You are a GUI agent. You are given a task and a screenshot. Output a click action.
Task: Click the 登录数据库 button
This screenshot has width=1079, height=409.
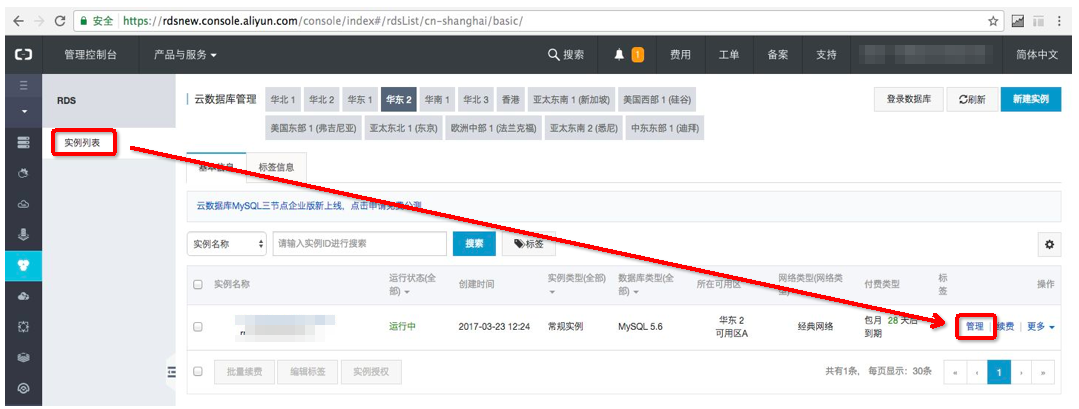point(908,99)
